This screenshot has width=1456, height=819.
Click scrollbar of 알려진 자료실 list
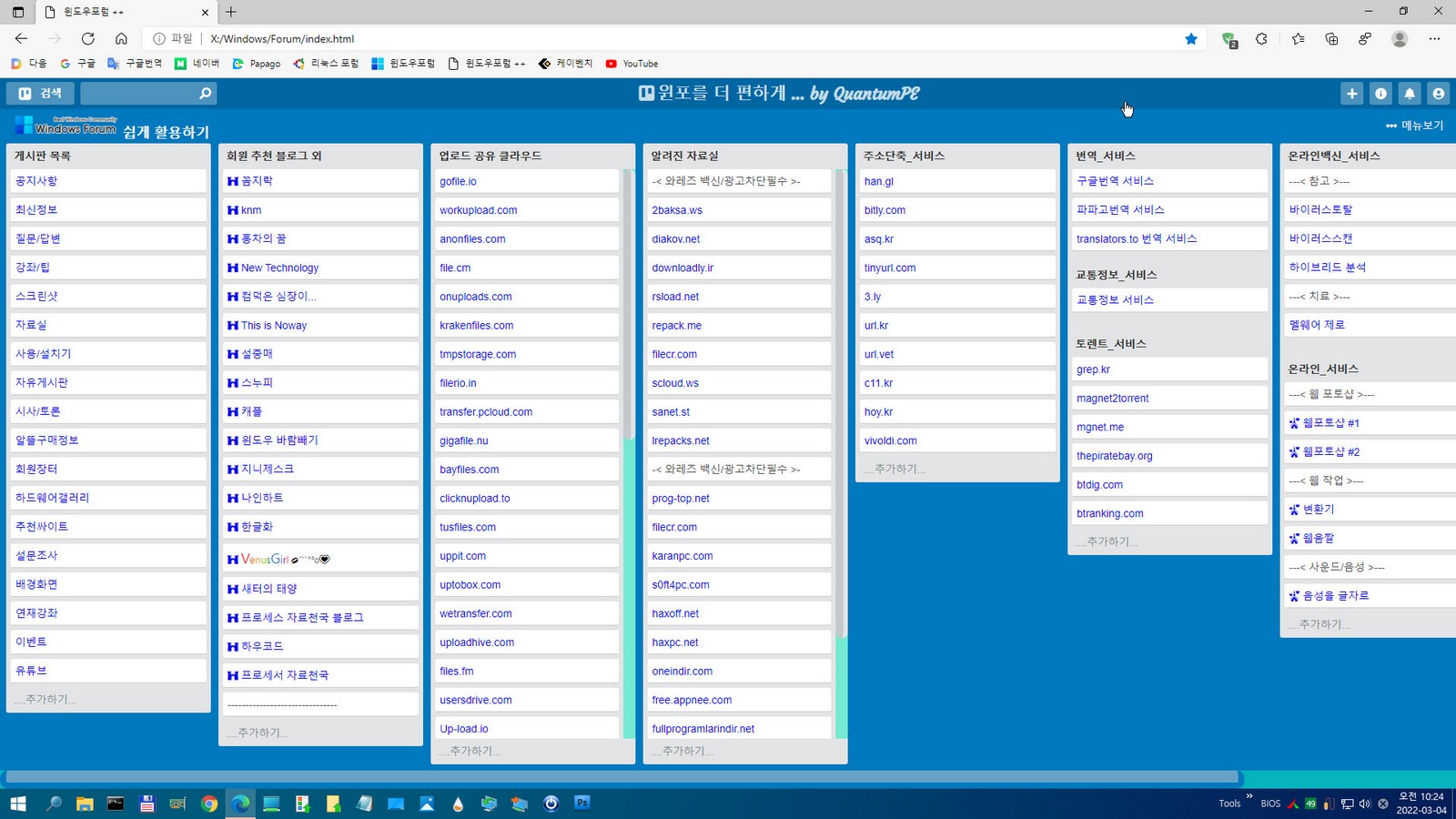coord(841,403)
